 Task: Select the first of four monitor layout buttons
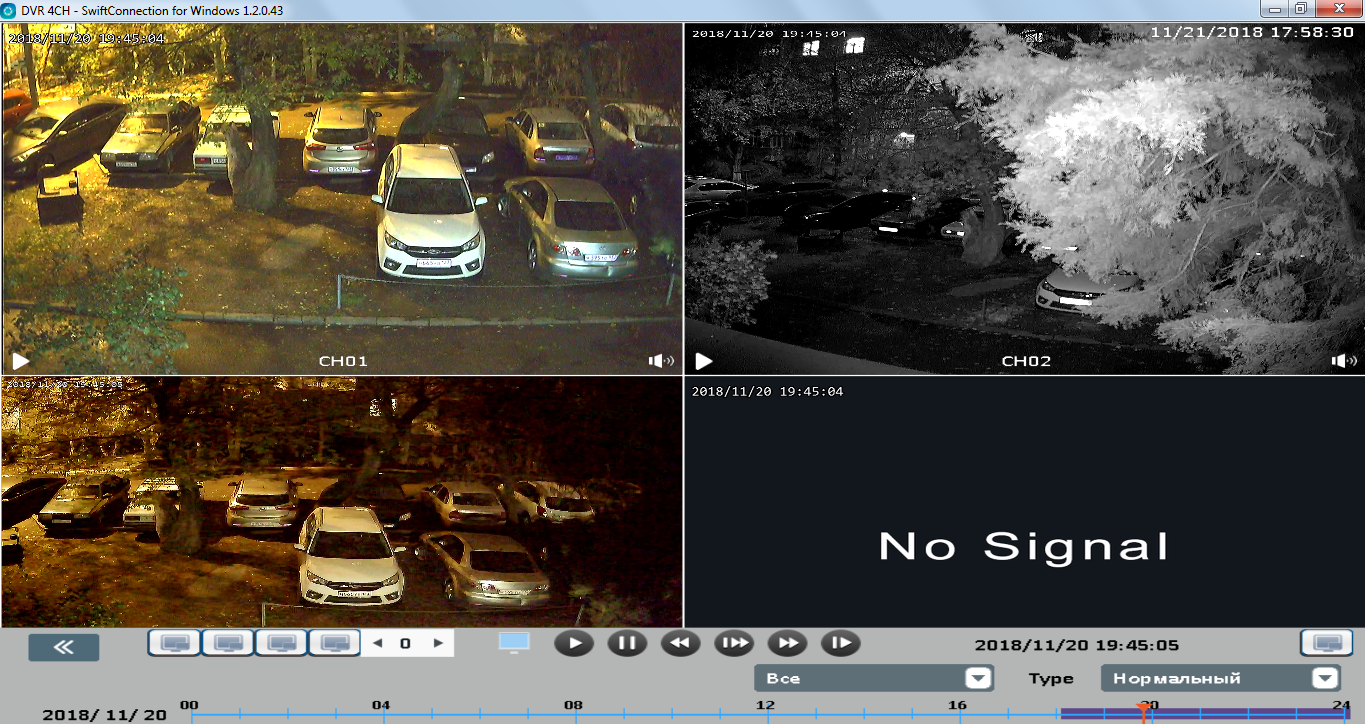[x=174, y=643]
